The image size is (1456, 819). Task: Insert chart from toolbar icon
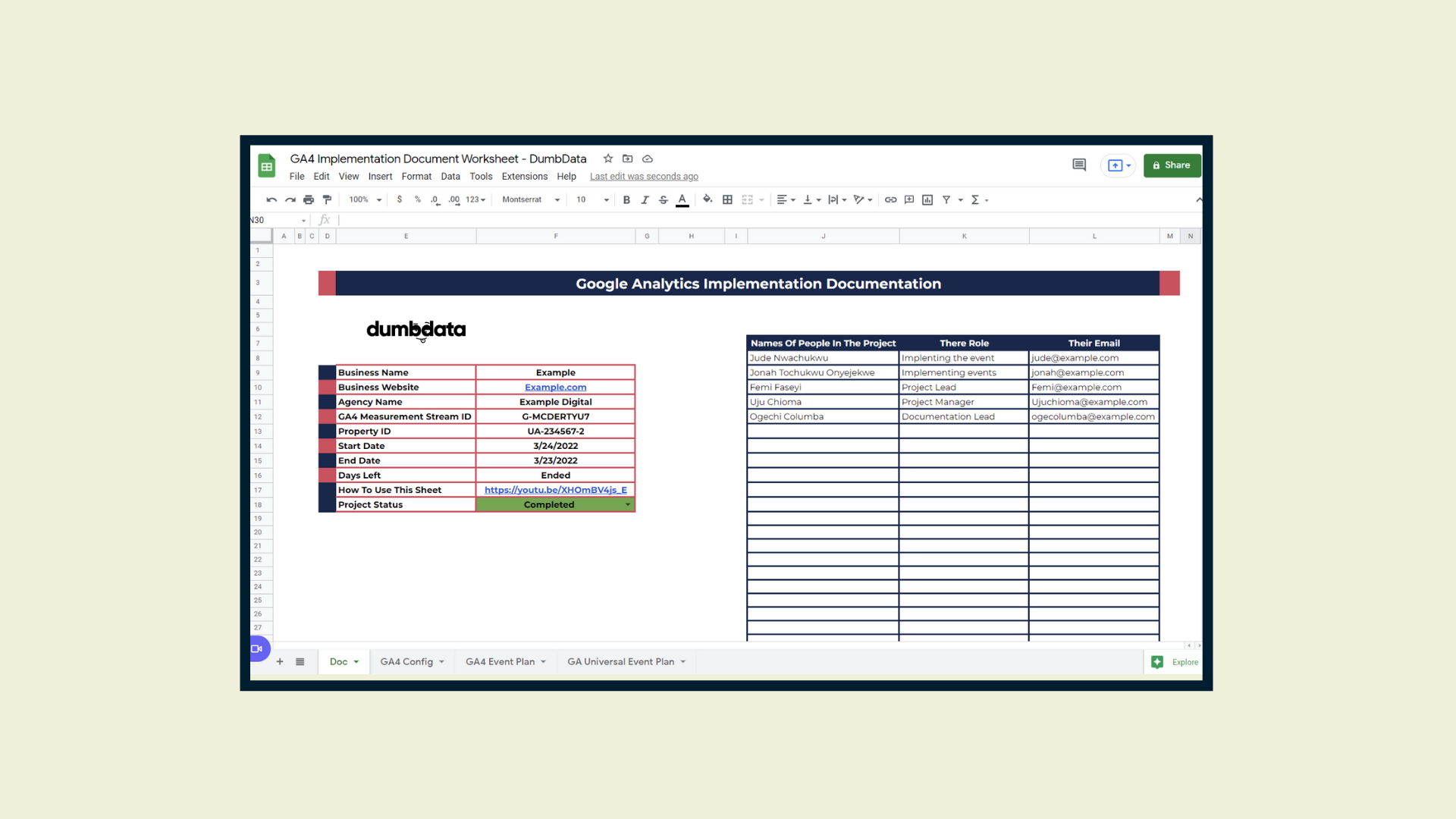927,200
